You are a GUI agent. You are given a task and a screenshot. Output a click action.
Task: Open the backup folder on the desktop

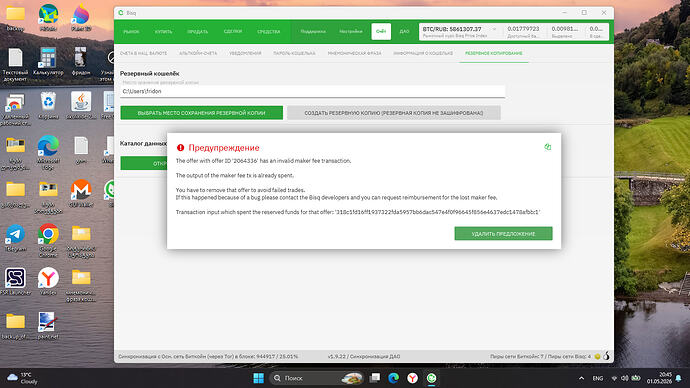tap(15, 18)
